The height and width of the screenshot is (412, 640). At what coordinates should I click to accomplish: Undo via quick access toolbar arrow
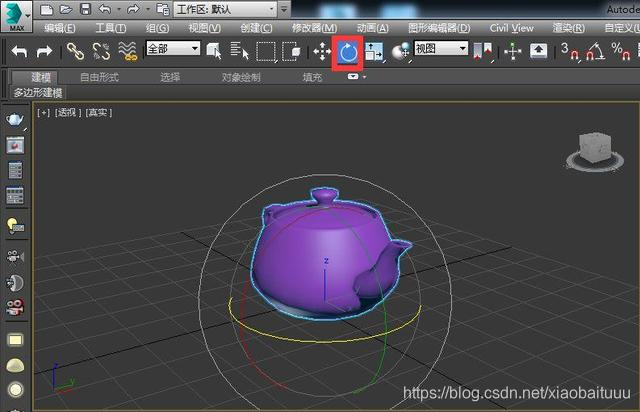[x=105, y=9]
